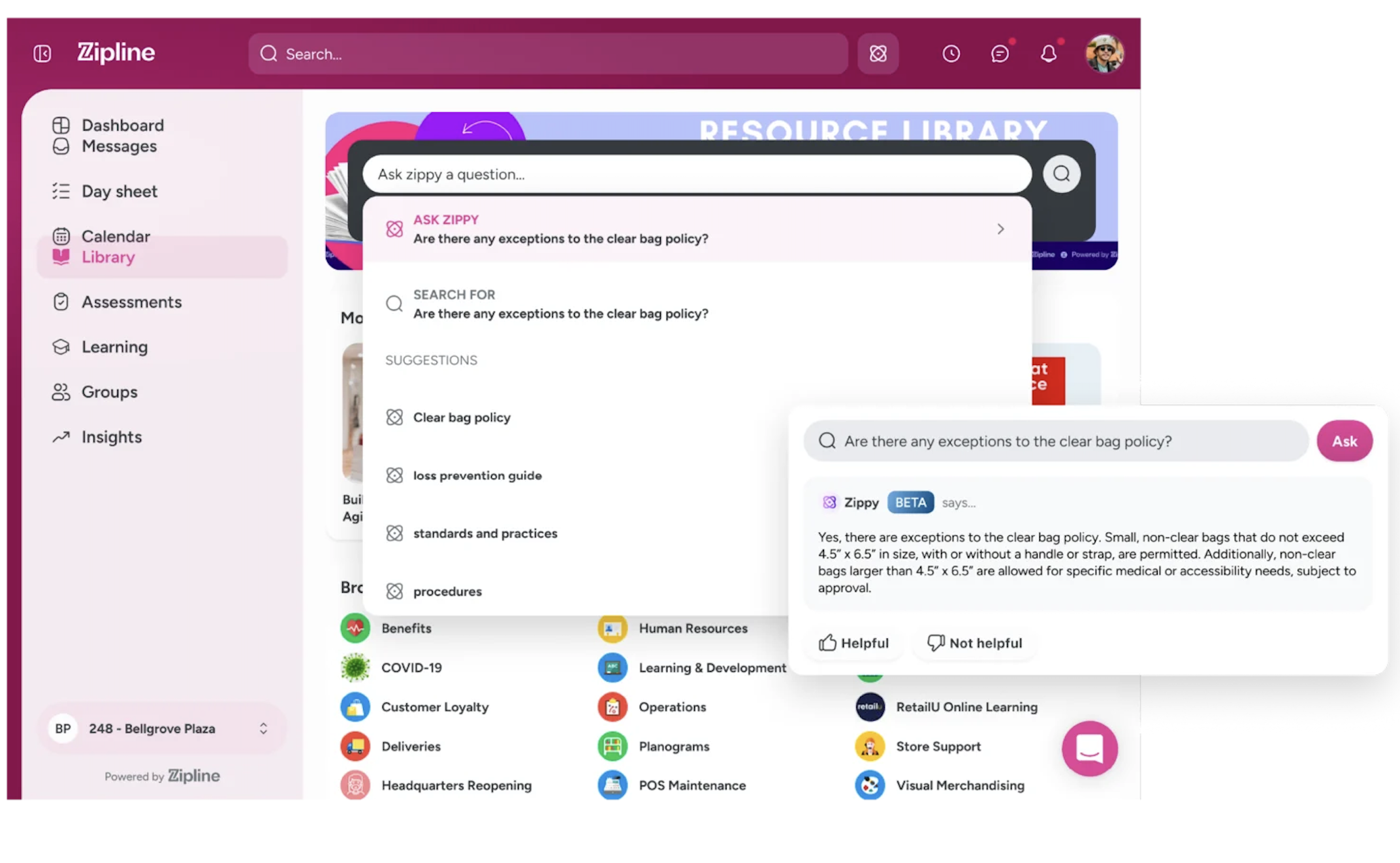
Task: Select the Clear bag policy suggestion
Action: (461, 418)
